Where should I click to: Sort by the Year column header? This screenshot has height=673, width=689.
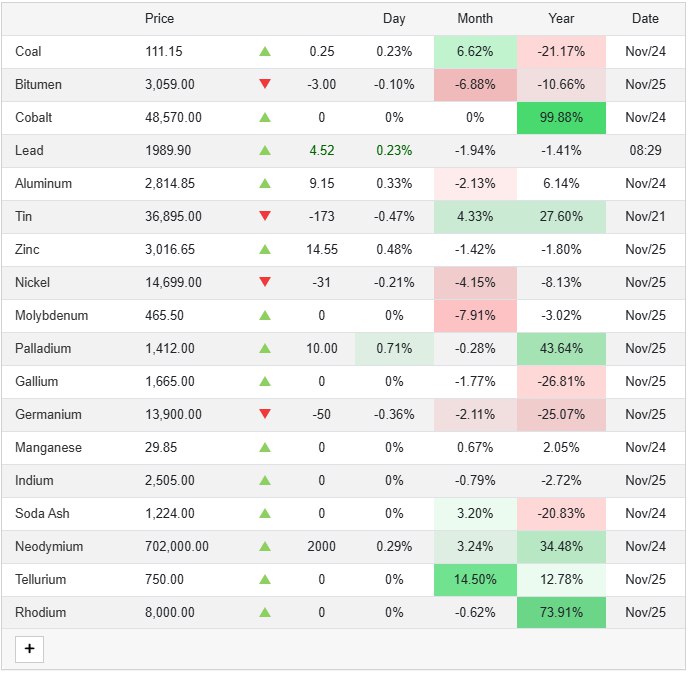click(561, 19)
